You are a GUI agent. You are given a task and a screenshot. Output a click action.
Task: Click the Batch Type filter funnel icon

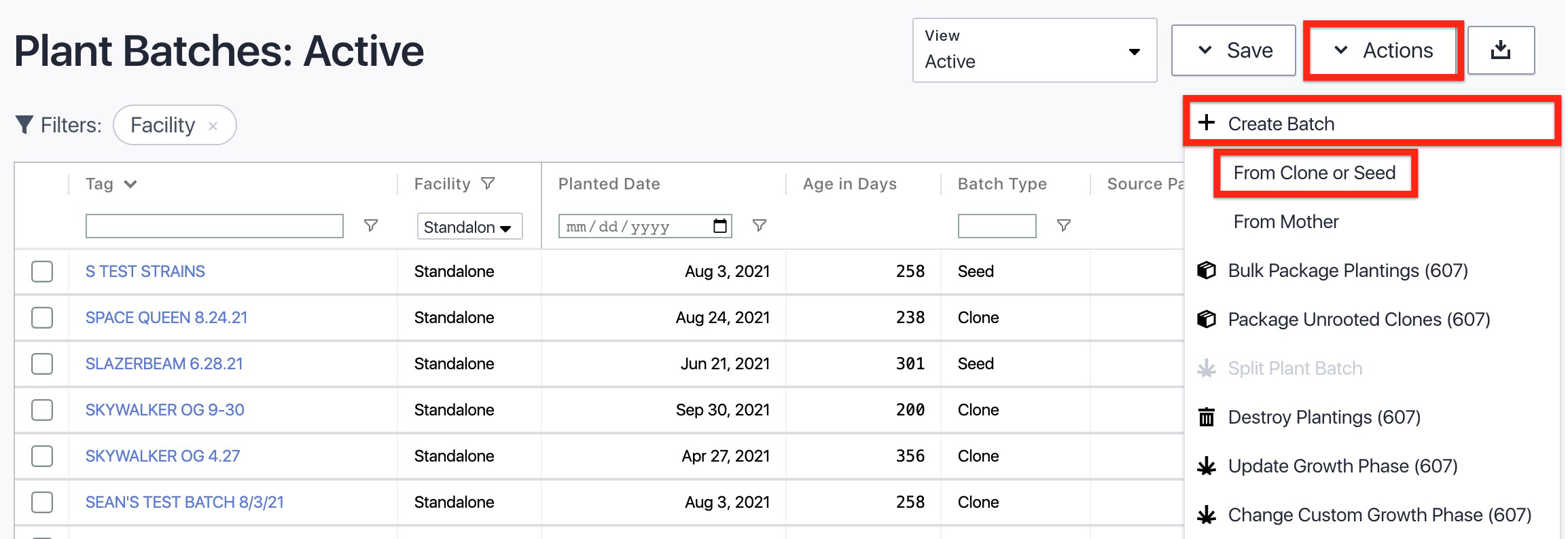(1064, 225)
